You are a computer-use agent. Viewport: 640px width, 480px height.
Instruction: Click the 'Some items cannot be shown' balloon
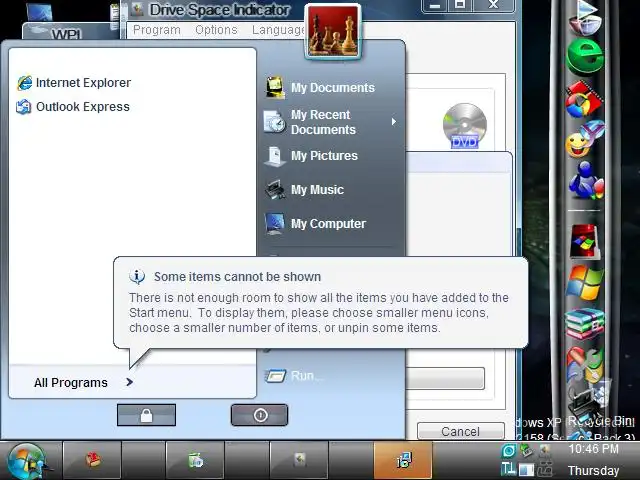(x=320, y=302)
